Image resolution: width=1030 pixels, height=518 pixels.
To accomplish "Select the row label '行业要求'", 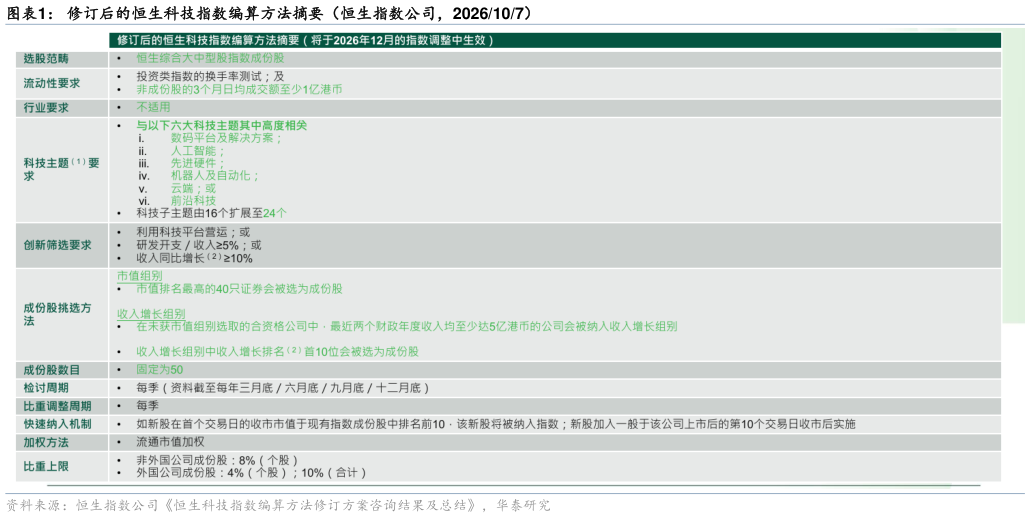I will tap(46, 108).
